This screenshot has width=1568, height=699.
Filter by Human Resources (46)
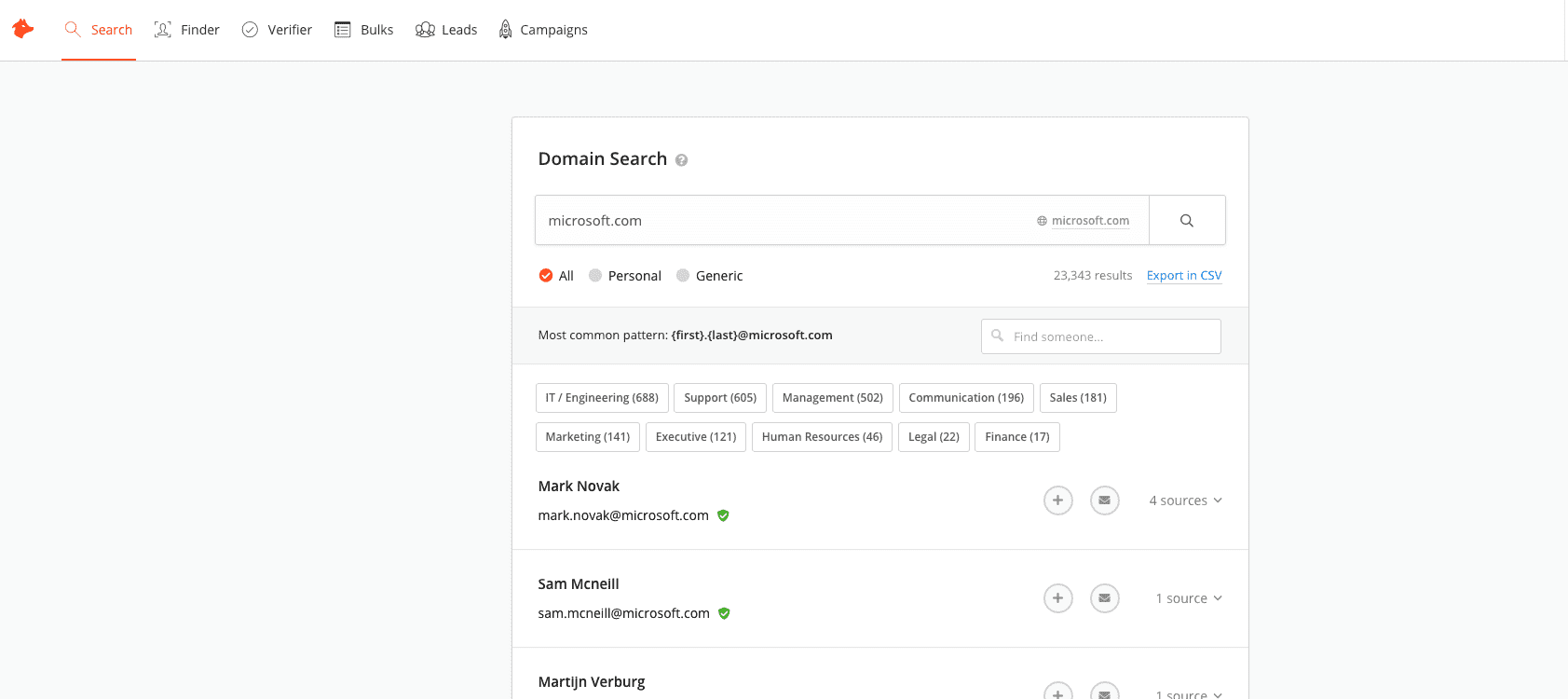pyautogui.click(x=822, y=437)
